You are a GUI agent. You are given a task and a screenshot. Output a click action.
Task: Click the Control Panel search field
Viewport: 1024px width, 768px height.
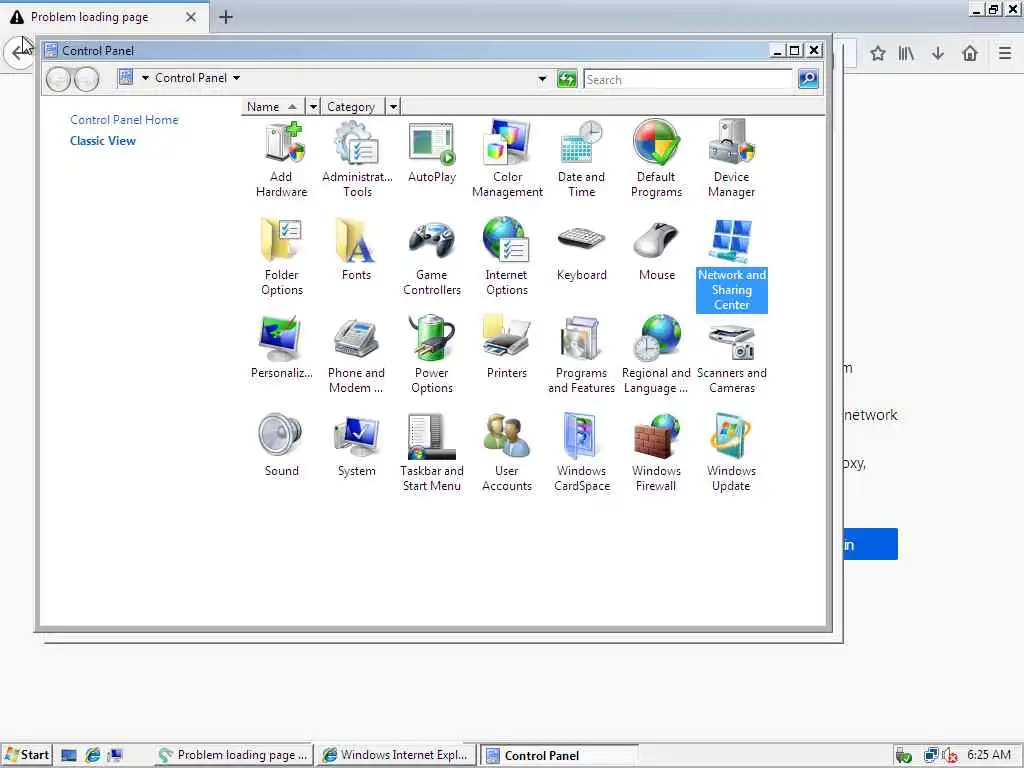click(x=688, y=79)
